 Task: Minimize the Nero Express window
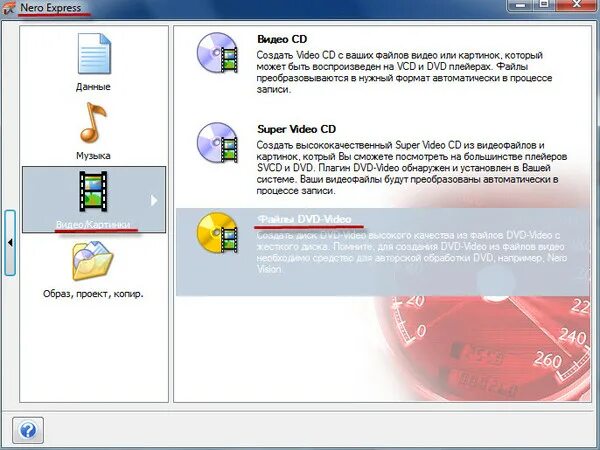click(x=520, y=5)
